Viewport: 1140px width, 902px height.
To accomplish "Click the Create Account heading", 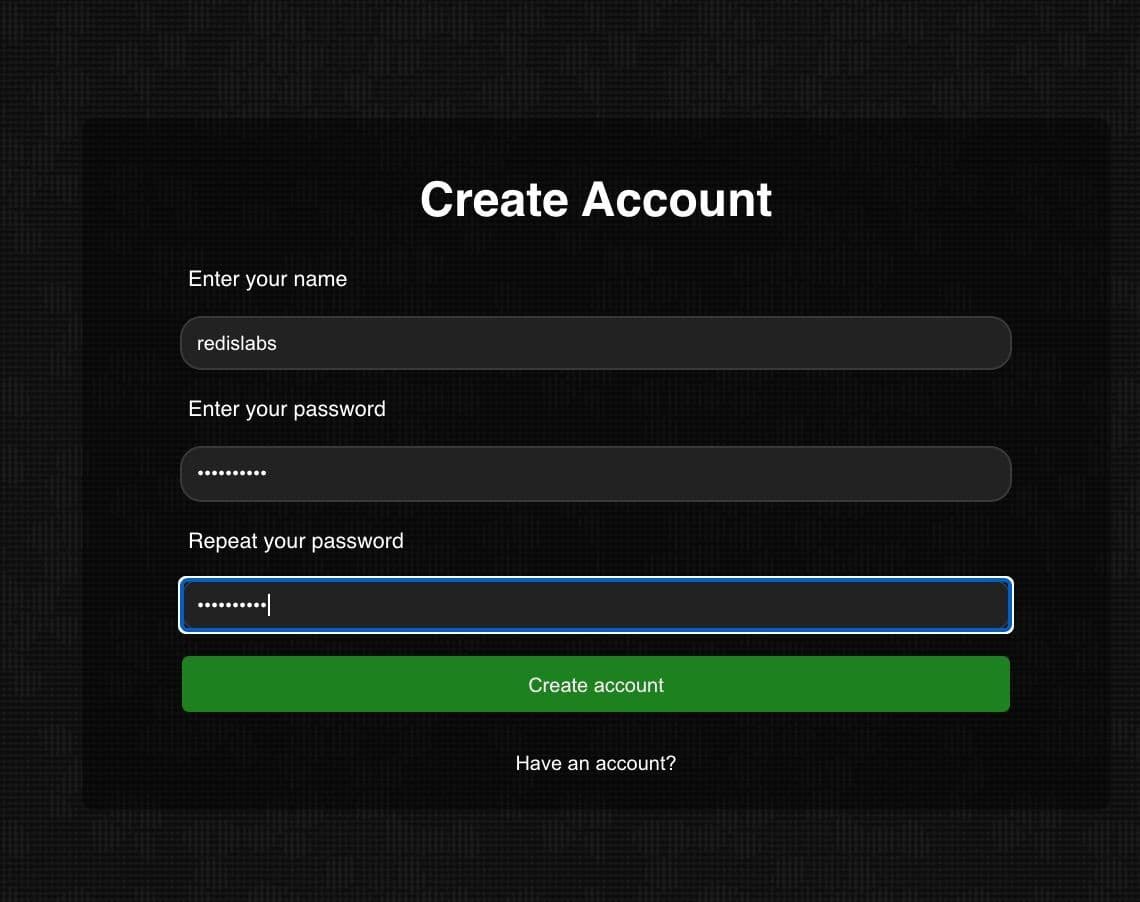I will click(595, 199).
